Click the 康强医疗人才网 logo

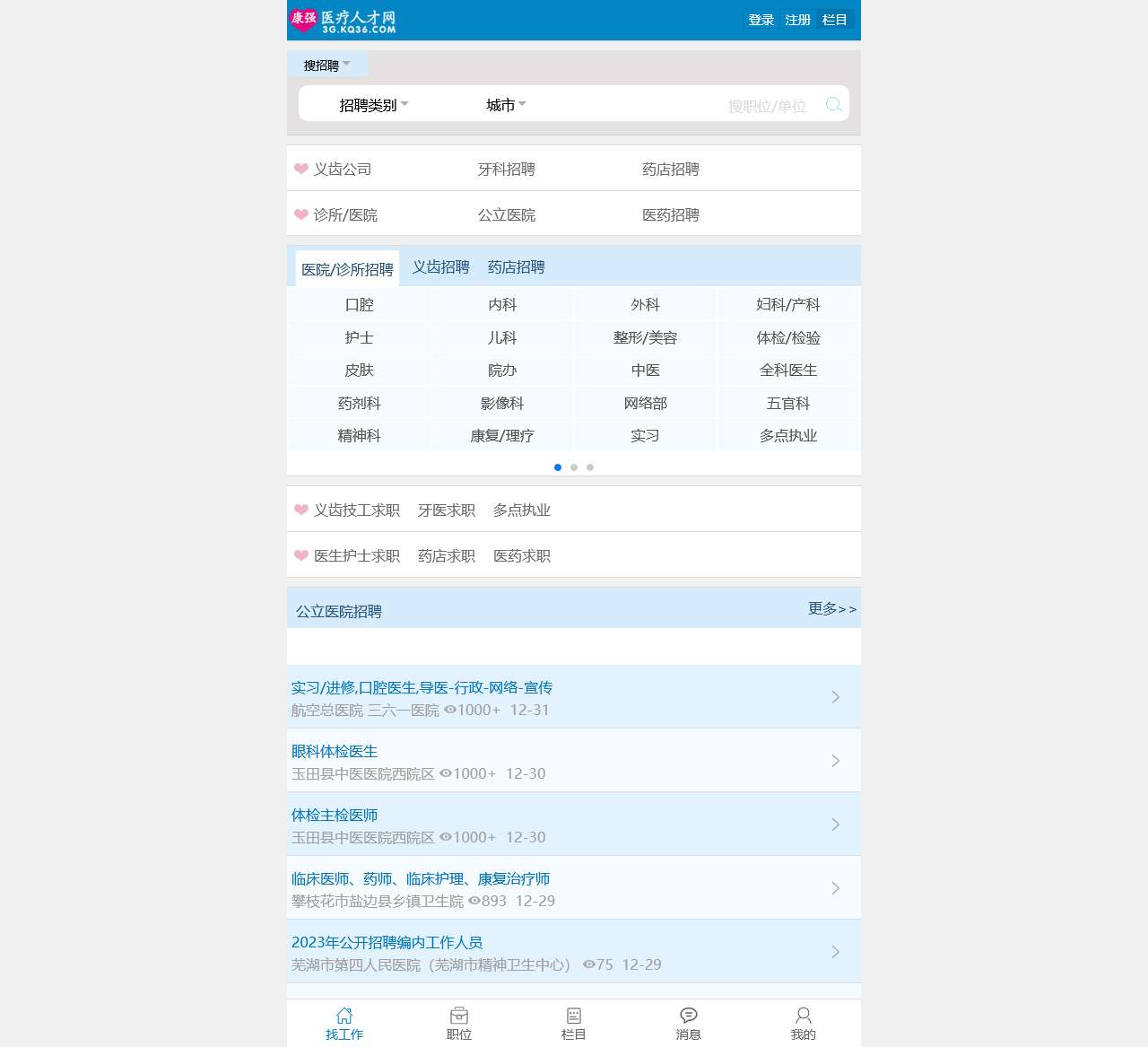[x=343, y=21]
